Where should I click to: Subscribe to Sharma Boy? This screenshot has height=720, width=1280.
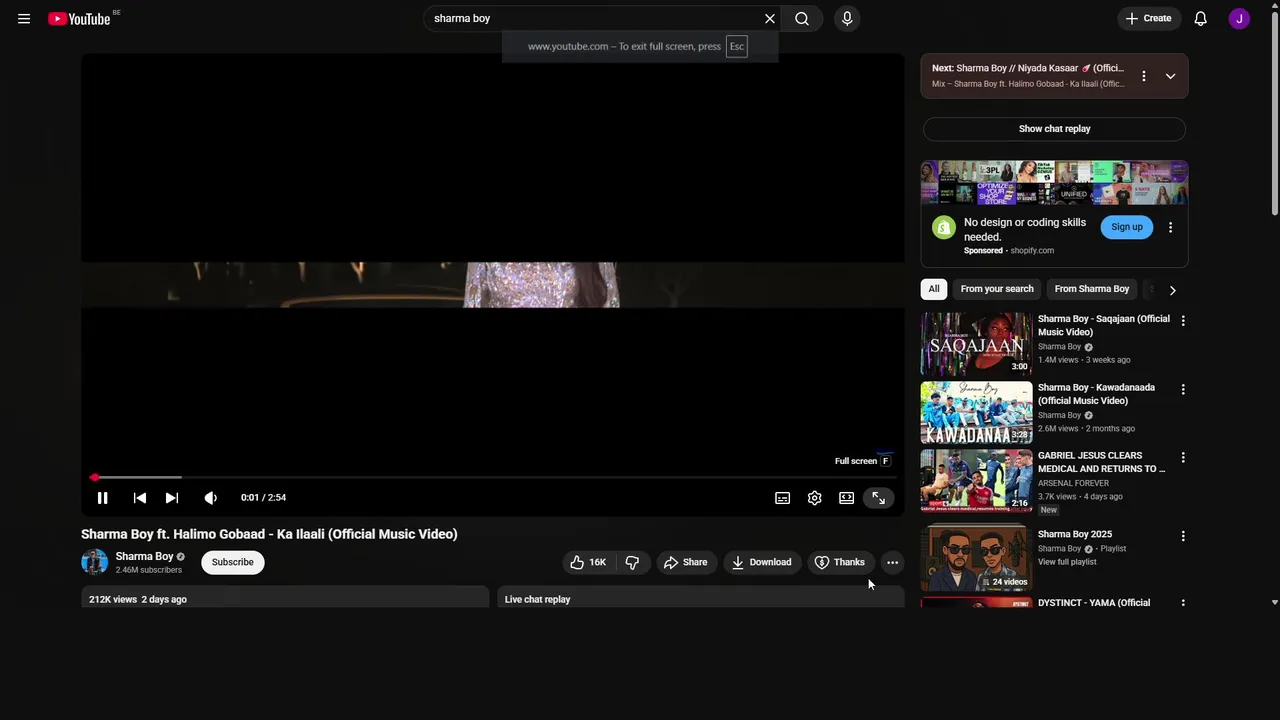click(233, 563)
